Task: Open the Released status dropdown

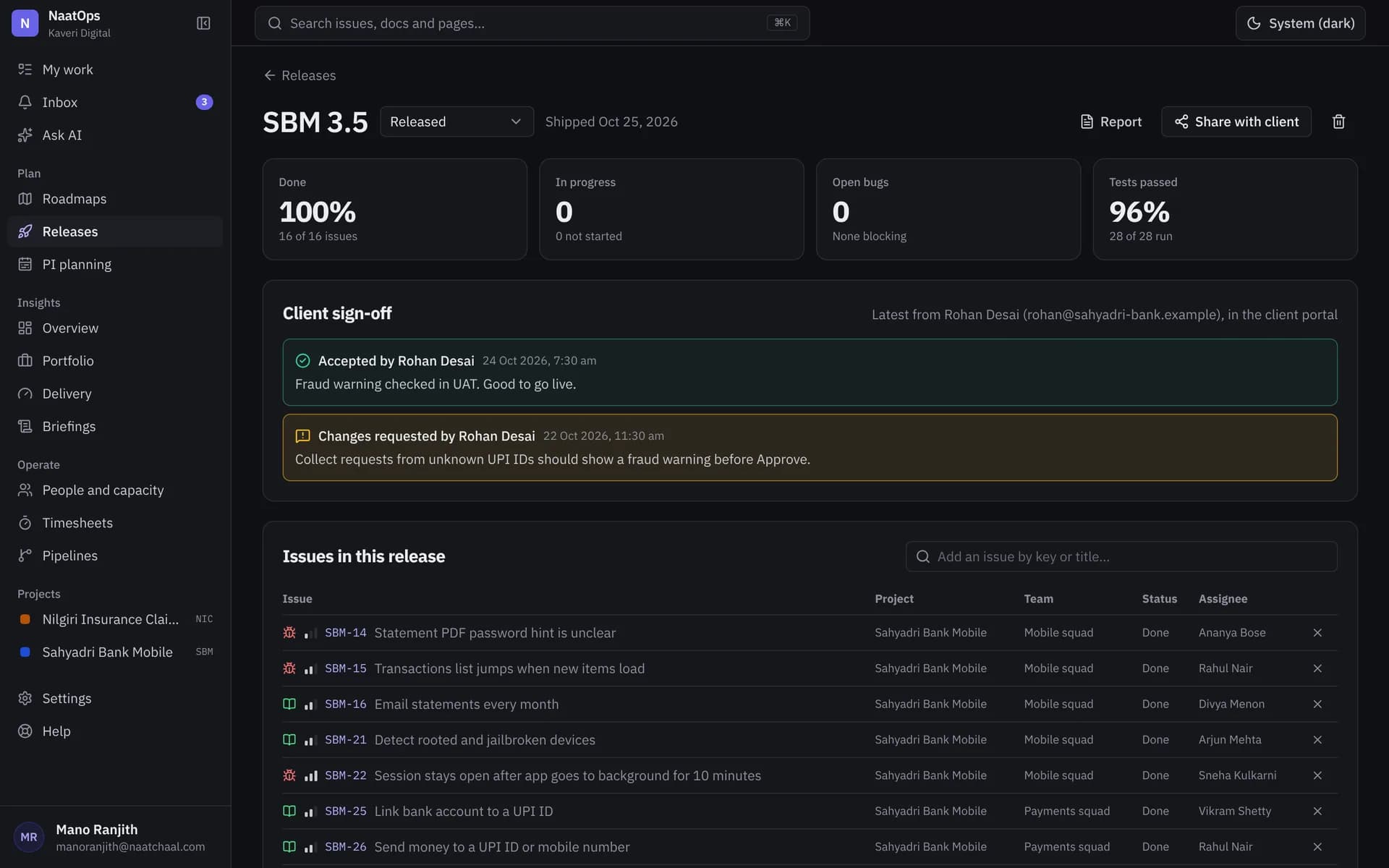Action: pos(456,122)
